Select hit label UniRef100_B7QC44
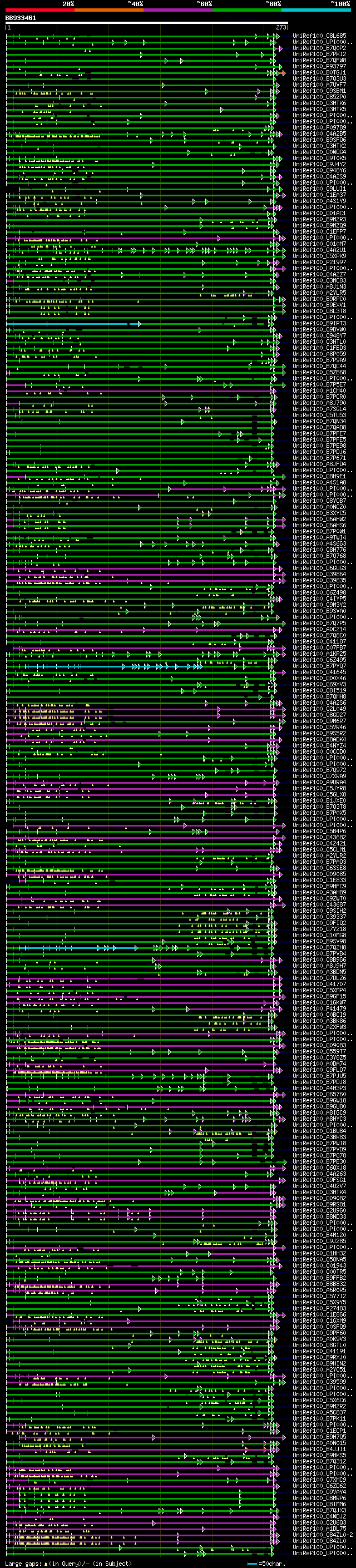This screenshot has height=1568, width=356. tap(319, 367)
